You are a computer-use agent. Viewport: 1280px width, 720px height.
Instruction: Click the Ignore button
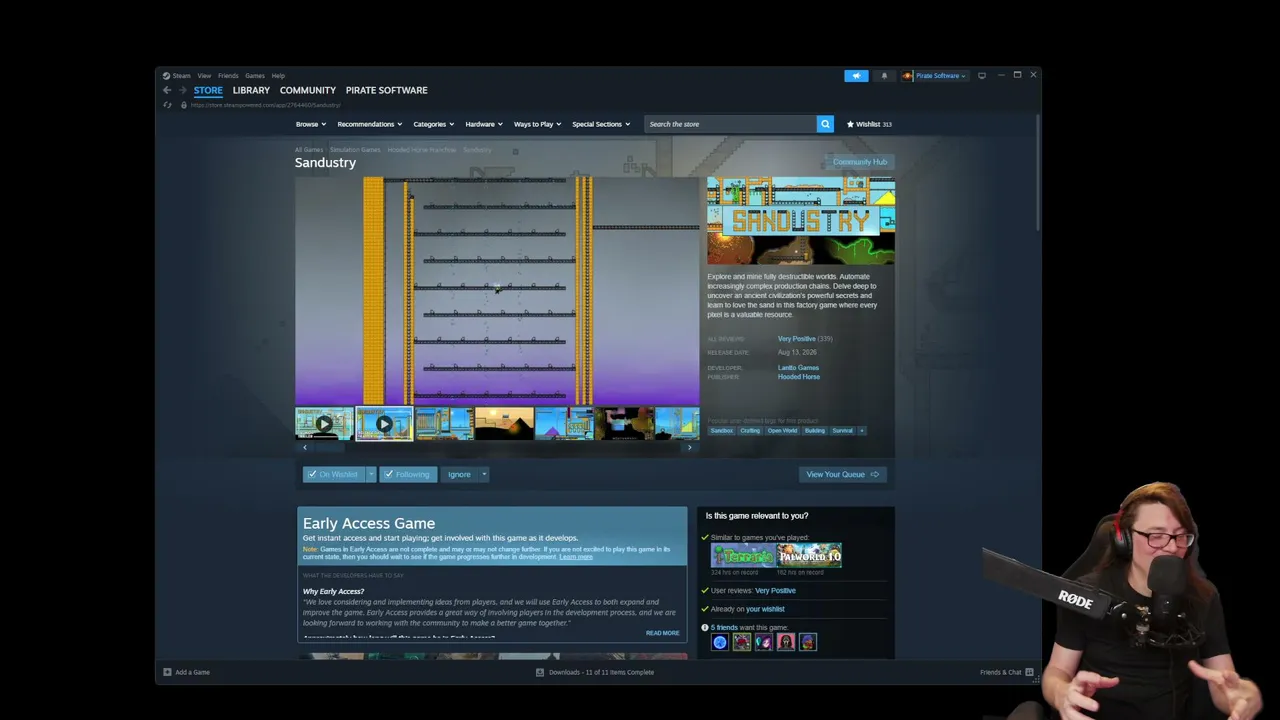pyautogui.click(x=459, y=474)
